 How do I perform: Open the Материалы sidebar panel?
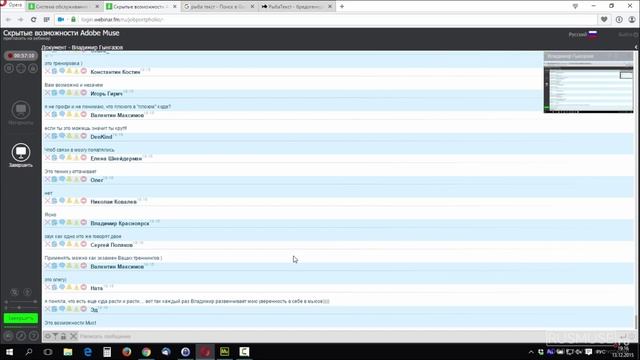pos(21,113)
